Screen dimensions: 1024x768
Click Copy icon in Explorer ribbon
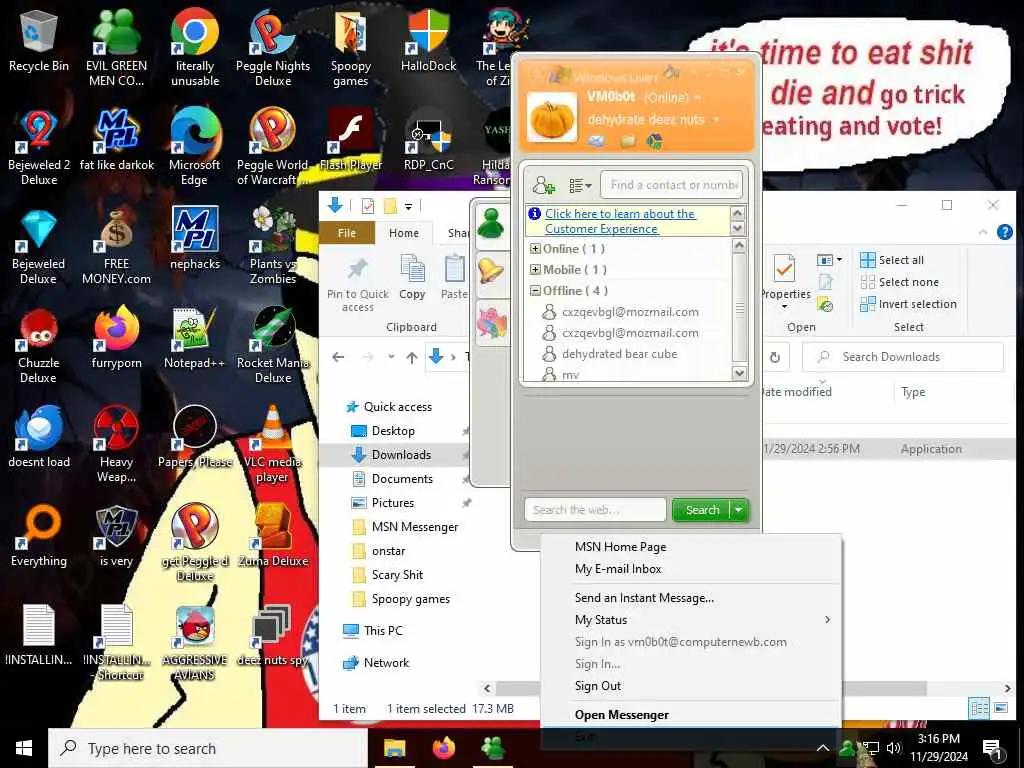412,278
